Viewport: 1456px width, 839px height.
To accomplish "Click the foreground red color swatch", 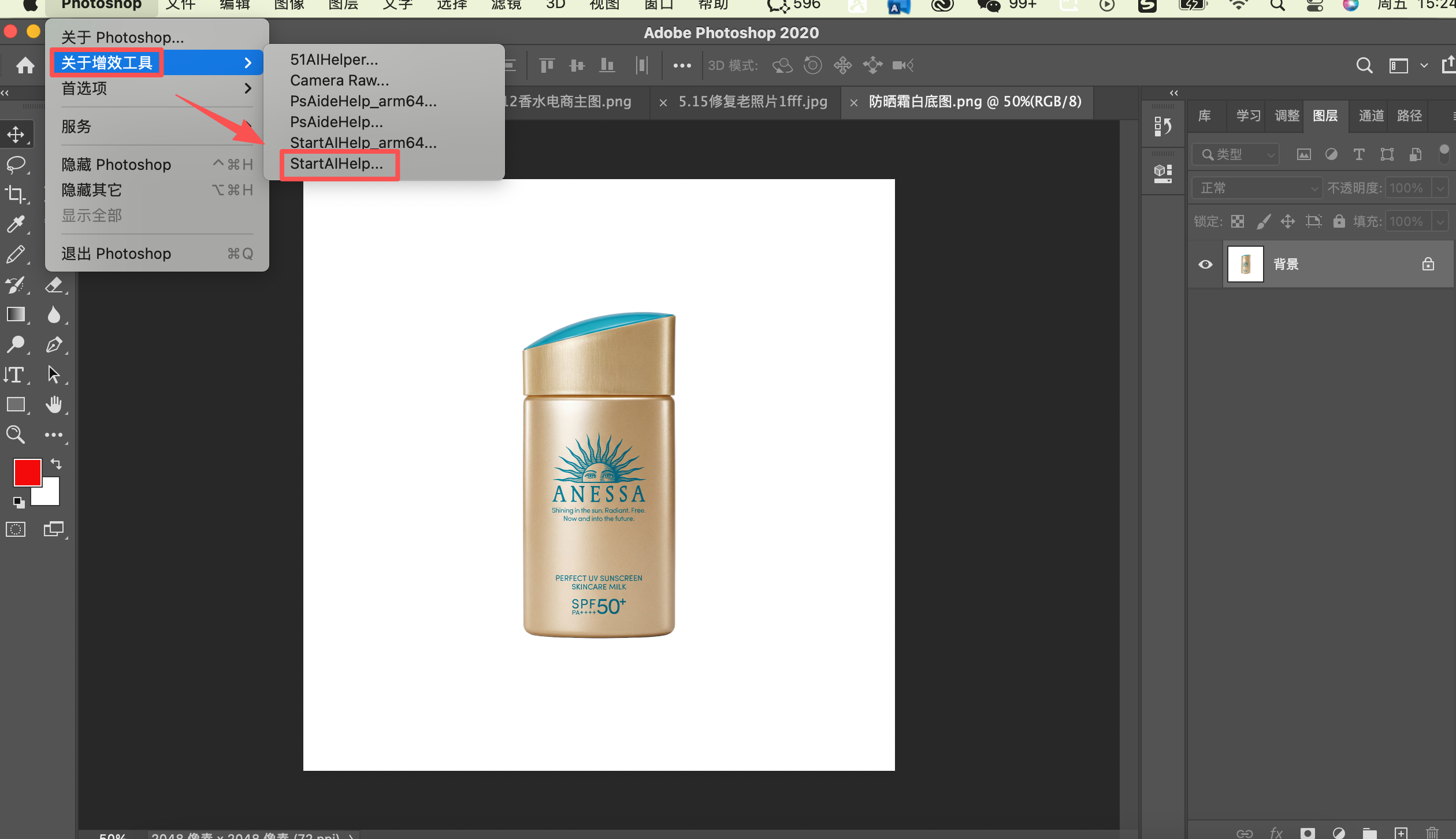I will [x=27, y=473].
